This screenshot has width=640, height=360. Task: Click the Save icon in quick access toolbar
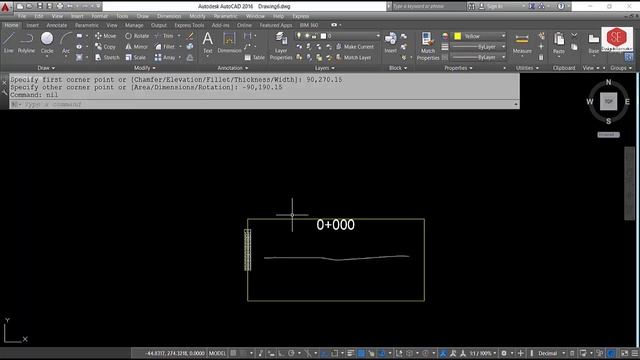[40, 6]
